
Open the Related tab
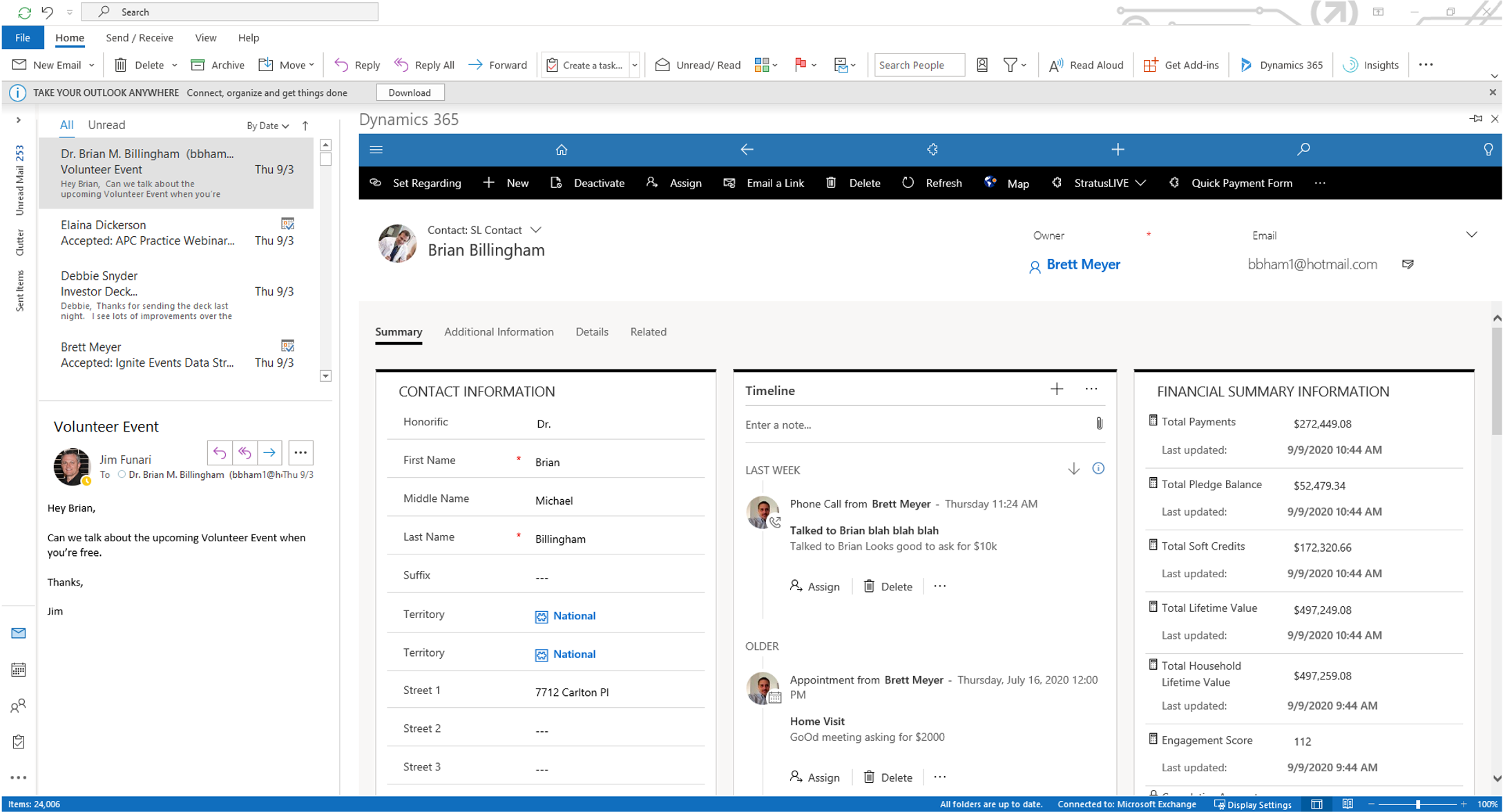click(x=648, y=332)
